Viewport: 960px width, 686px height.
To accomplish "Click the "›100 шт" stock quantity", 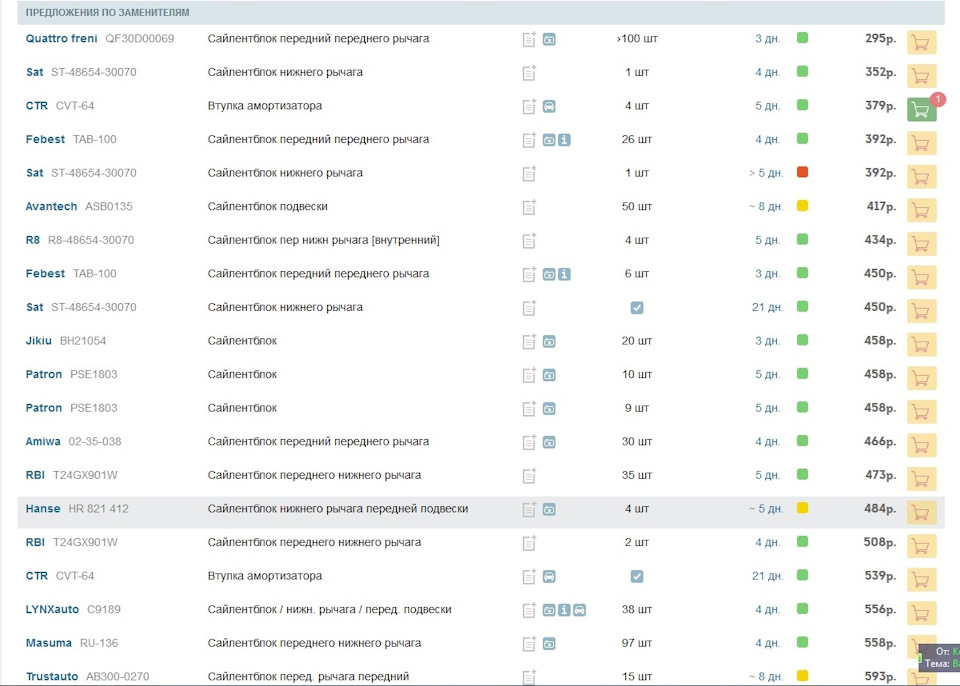I will 637,39.
